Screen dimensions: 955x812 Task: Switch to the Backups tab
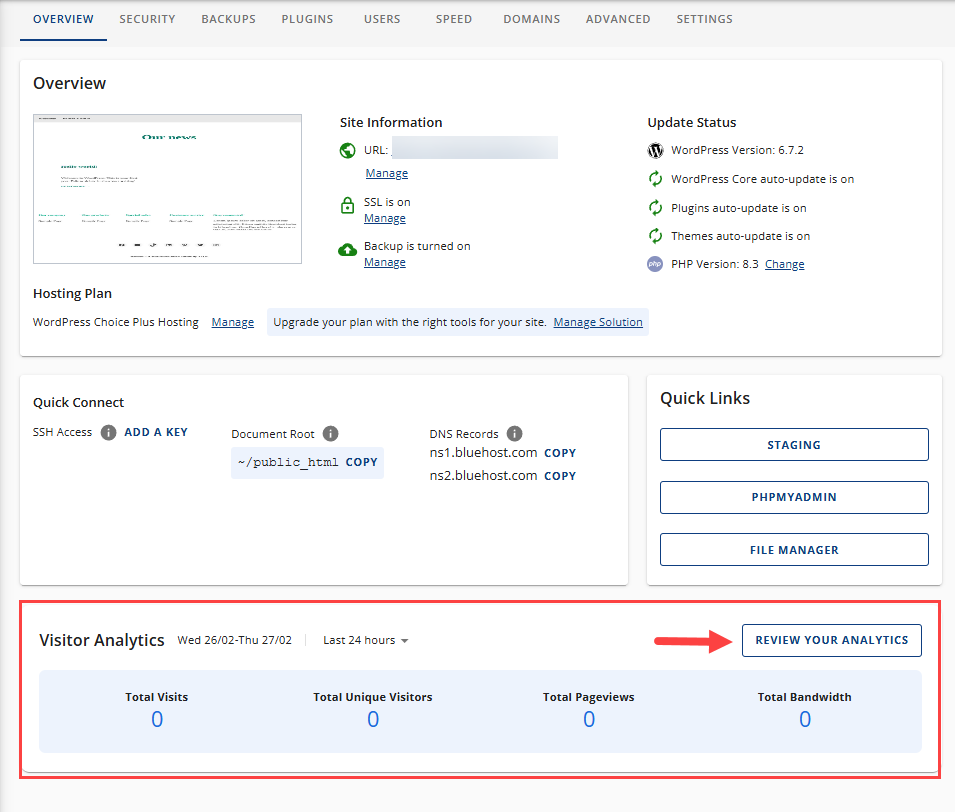point(228,19)
